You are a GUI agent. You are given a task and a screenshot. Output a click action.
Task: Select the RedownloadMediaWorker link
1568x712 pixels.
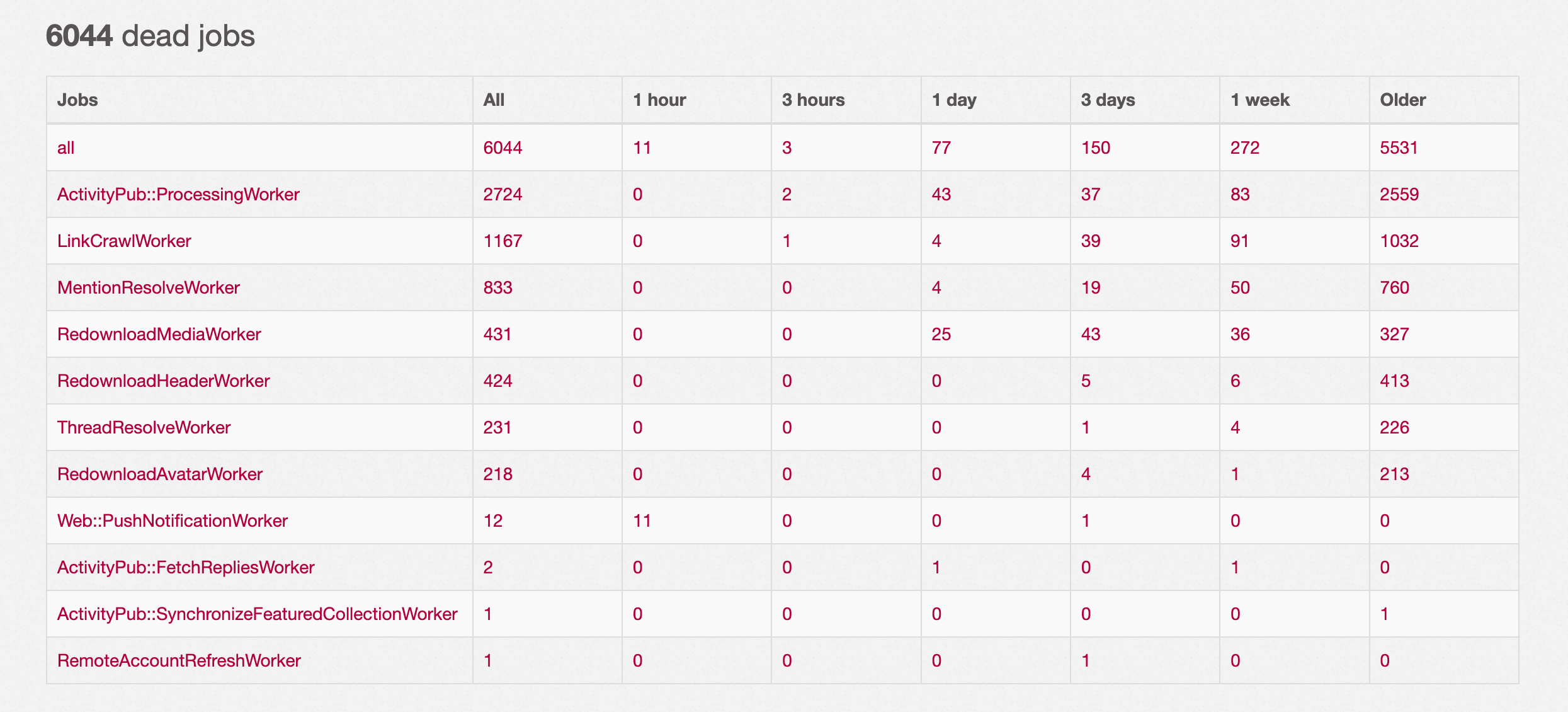pos(159,334)
